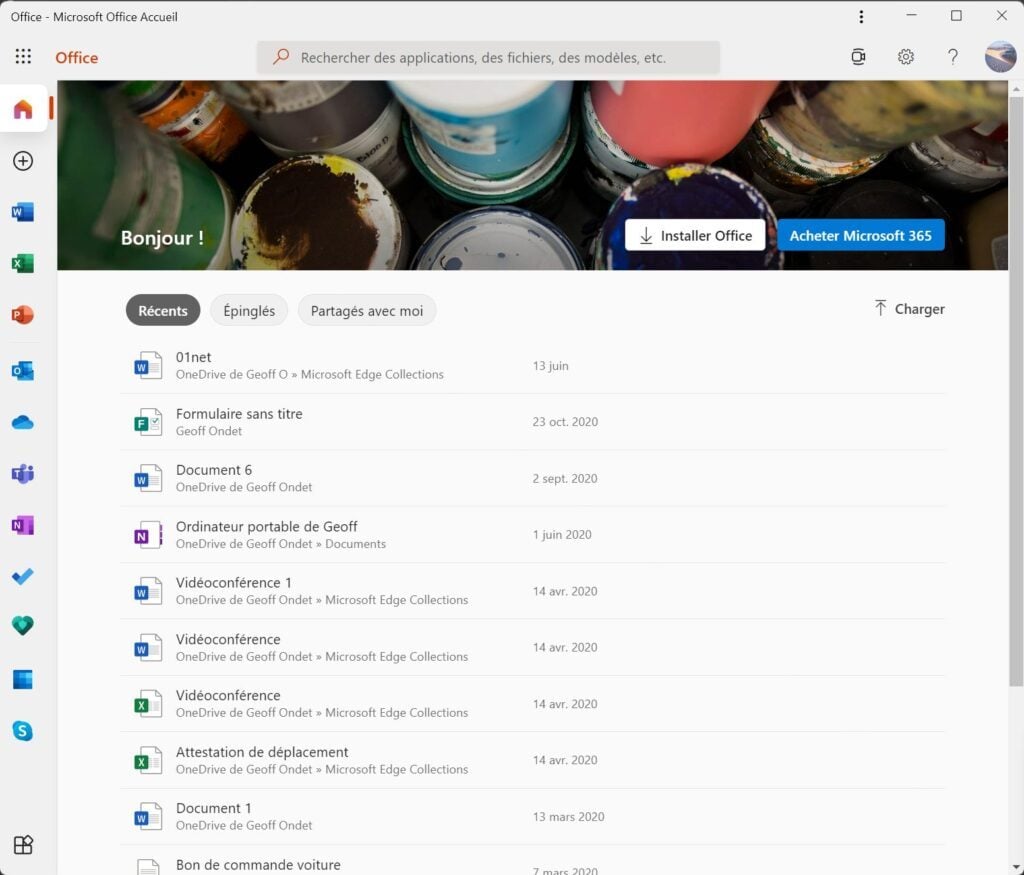Click the Excel icon of Attestation de déplacement
The width and height of the screenshot is (1024, 875).
coord(148,760)
